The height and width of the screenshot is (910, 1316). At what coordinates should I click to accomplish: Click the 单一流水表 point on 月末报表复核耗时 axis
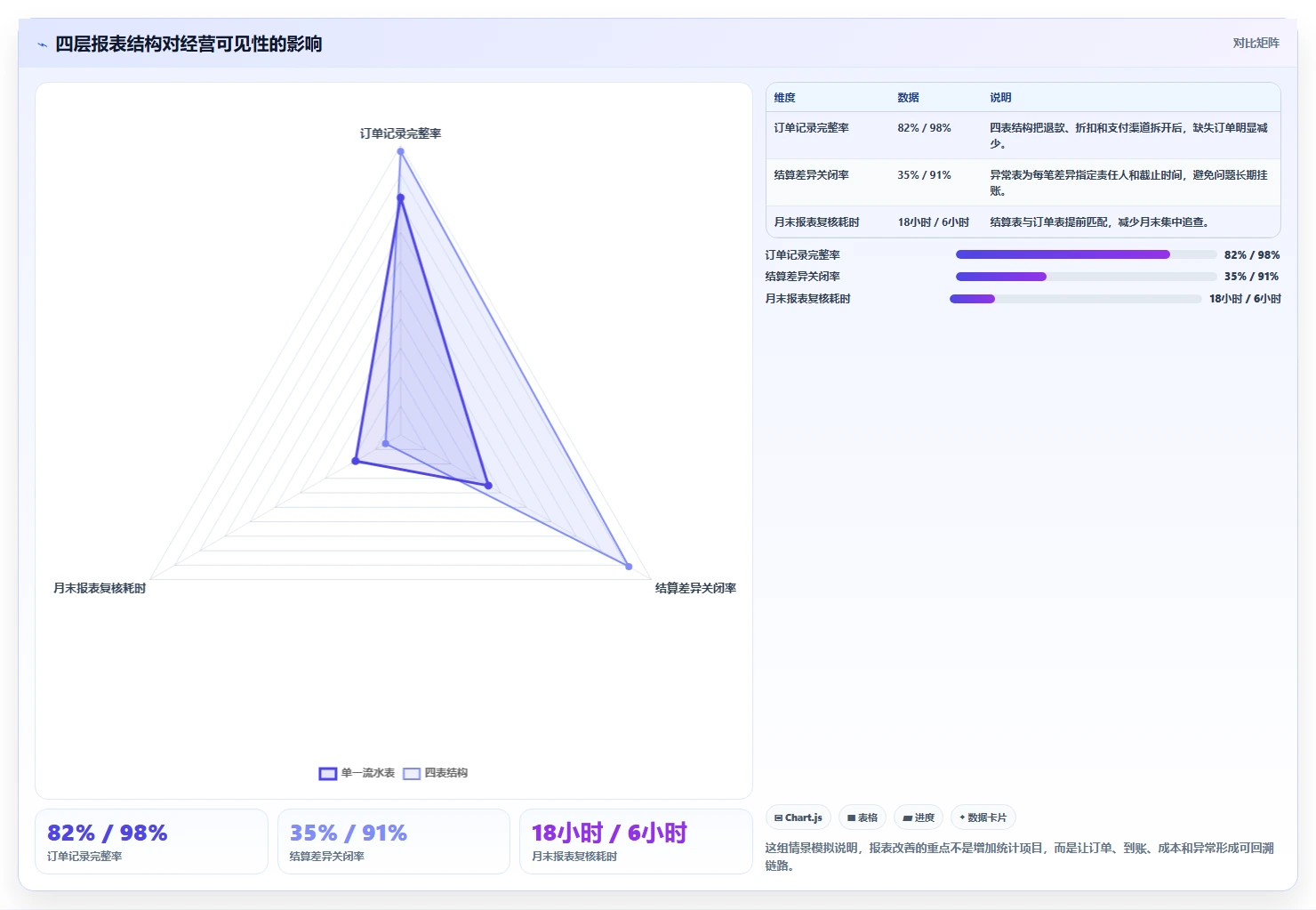(x=356, y=461)
